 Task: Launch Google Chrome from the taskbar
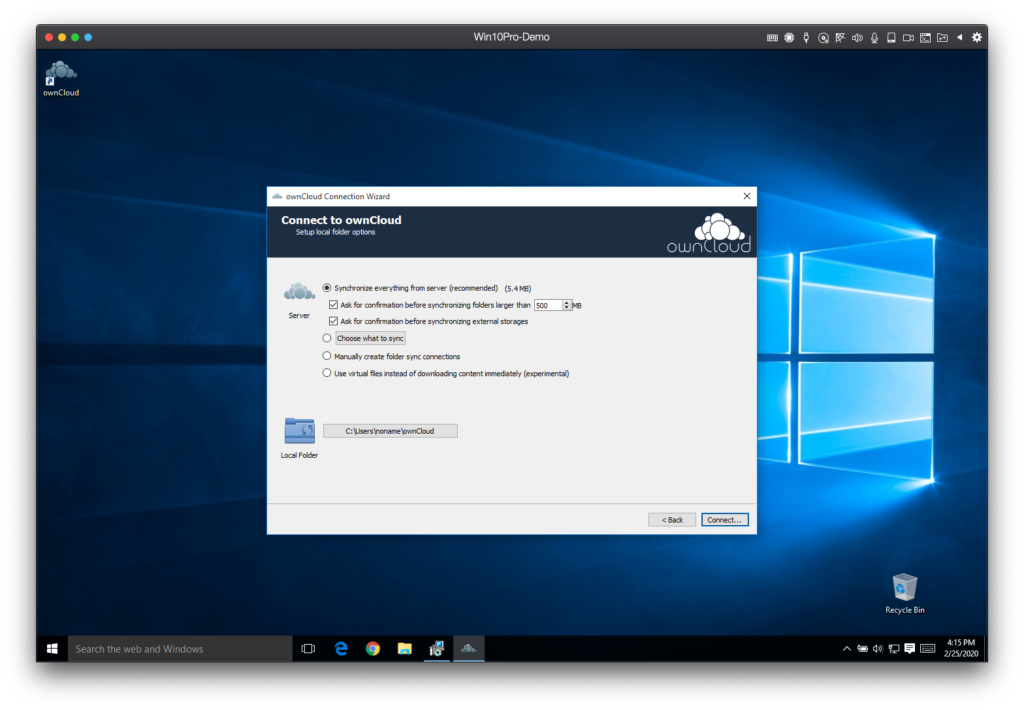coord(372,649)
